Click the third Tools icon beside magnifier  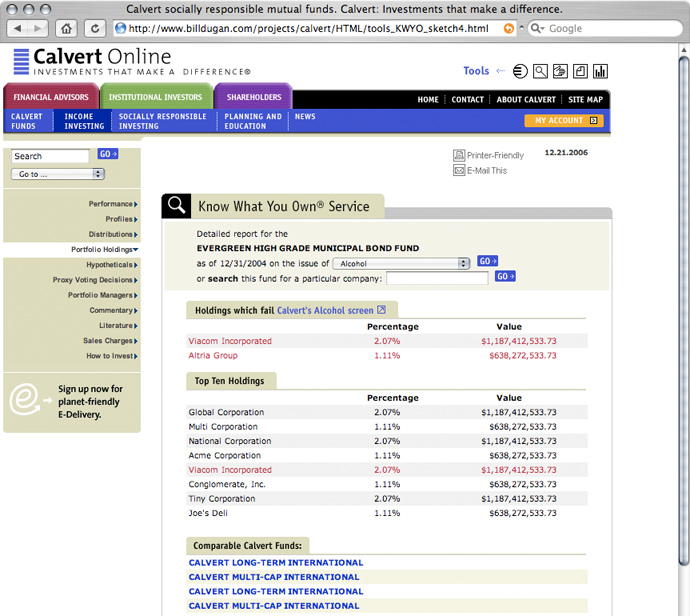point(560,71)
